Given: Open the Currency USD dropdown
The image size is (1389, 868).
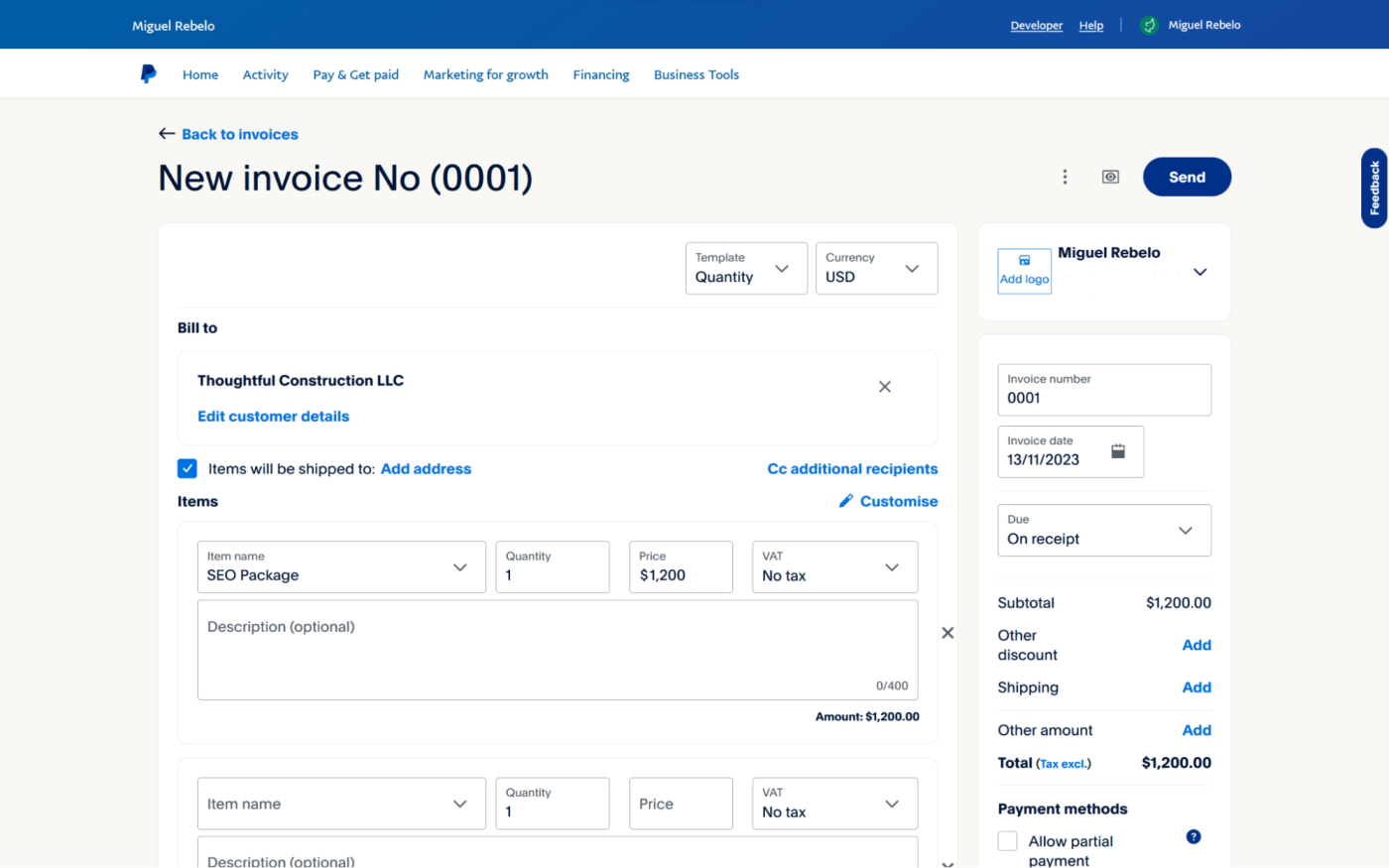Looking at the screenshot, I should (876, 268).
